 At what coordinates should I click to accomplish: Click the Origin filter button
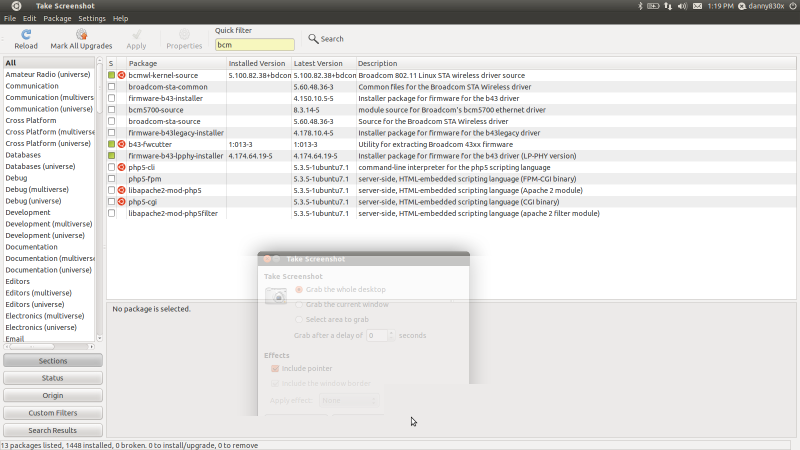click(x=53, y=395)
